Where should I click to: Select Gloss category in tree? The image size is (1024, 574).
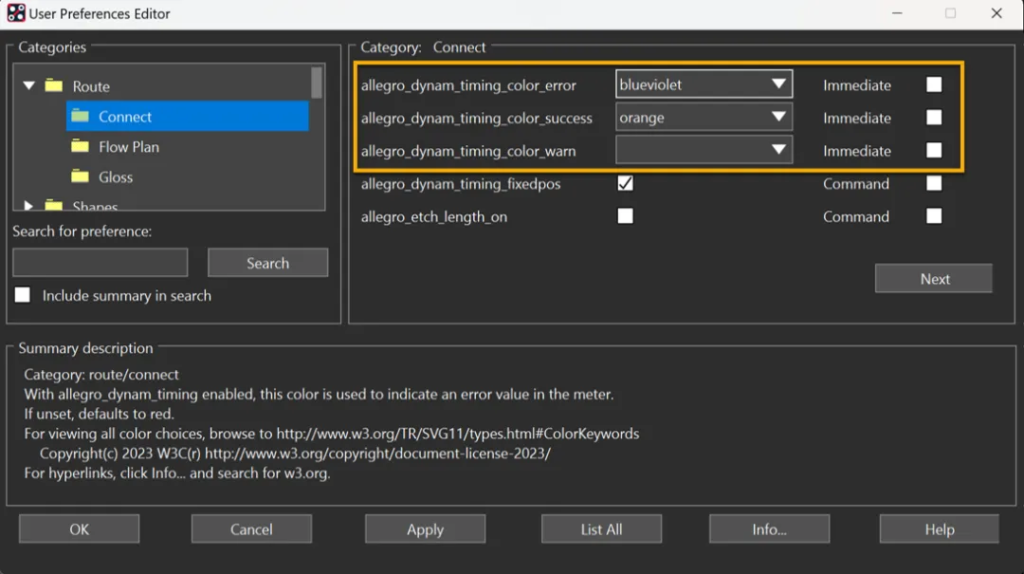[115, 177]
